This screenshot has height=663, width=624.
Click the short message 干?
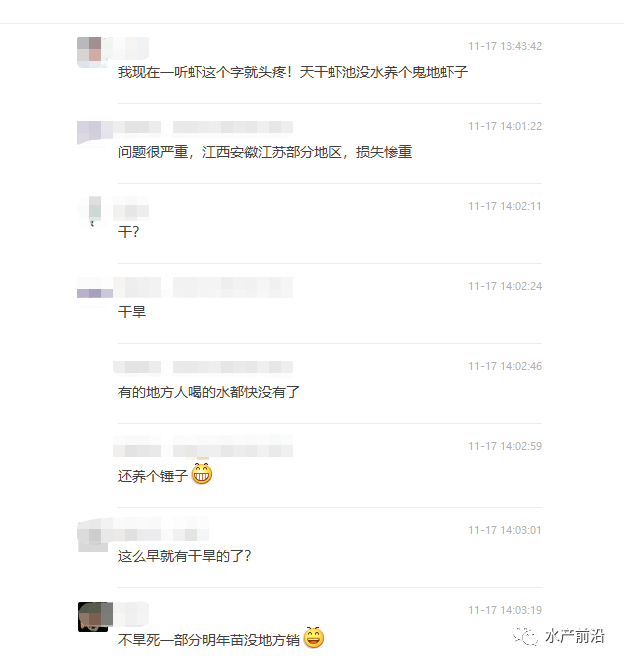click(129, 232)
